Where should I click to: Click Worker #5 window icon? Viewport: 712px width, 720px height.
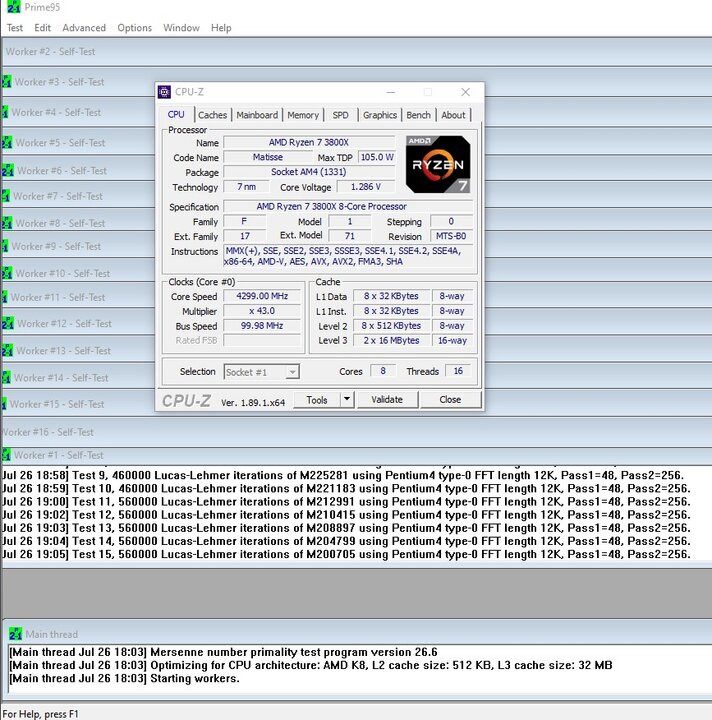pyautogui.click(x=7, y=143)
